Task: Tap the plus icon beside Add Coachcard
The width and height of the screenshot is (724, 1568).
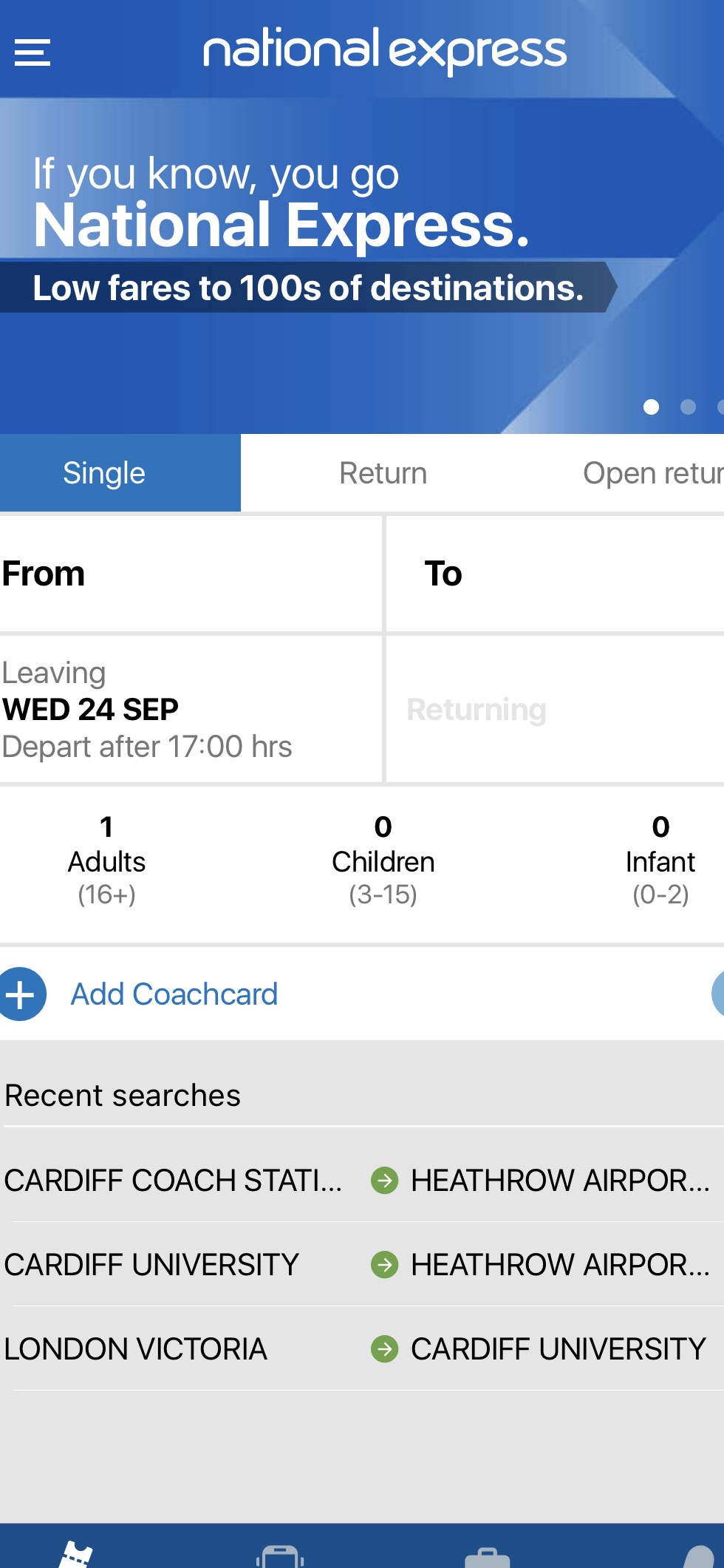Action: coord(21,994)
